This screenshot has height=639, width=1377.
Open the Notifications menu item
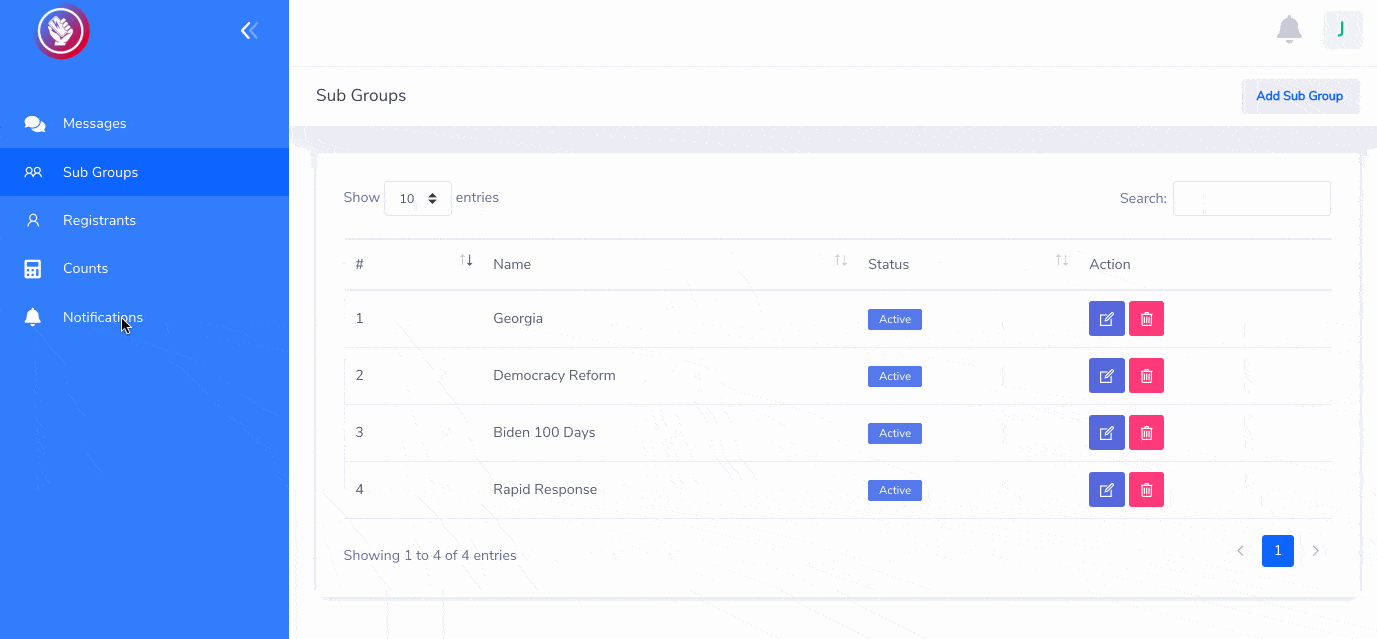(144, 317)
